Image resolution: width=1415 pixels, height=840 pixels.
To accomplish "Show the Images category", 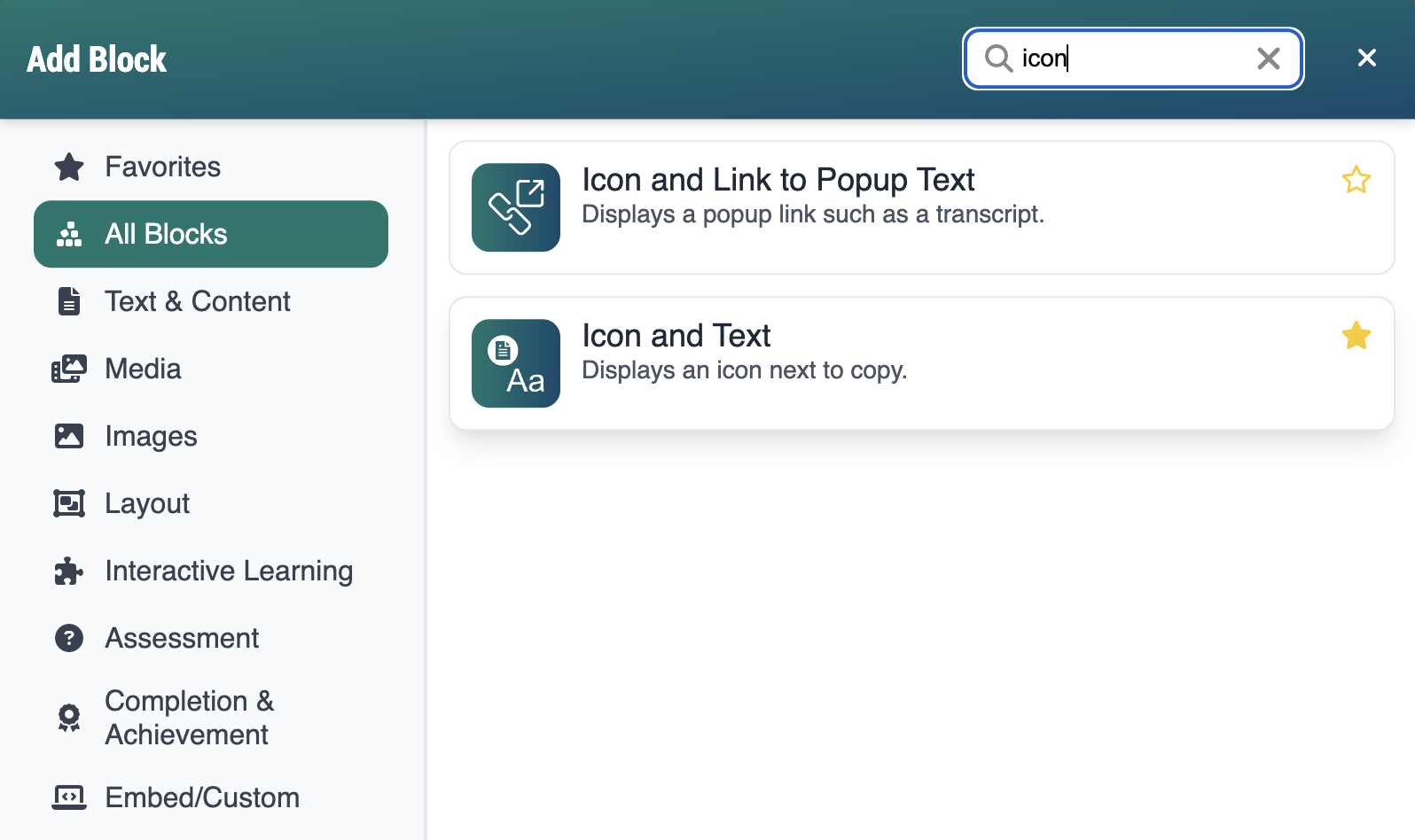I will click(211, 436).
